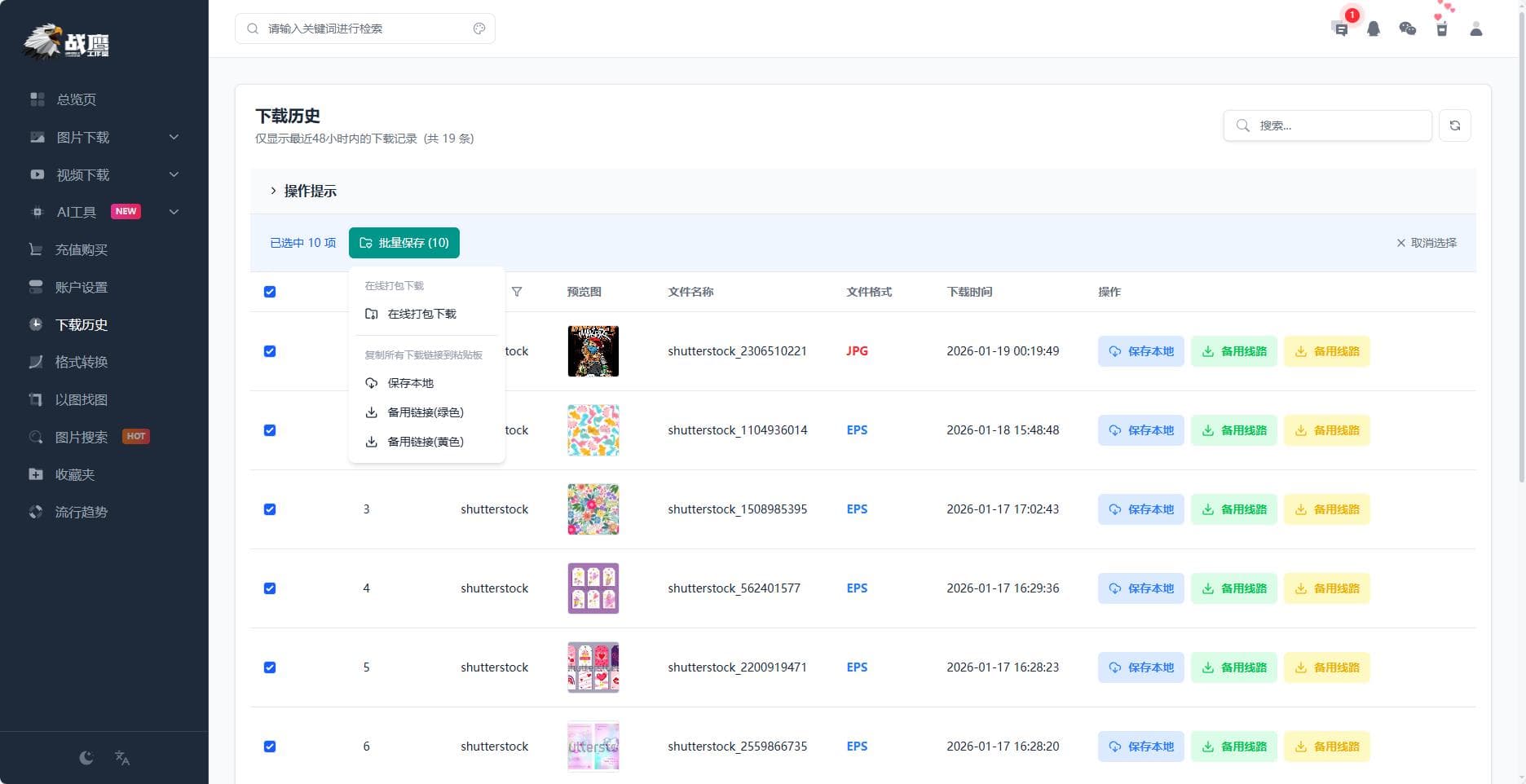Image resolution: width=1526 pixels, height=784 pixels.
Task: Open the notification bell icon
Action: coord(1374,29)
